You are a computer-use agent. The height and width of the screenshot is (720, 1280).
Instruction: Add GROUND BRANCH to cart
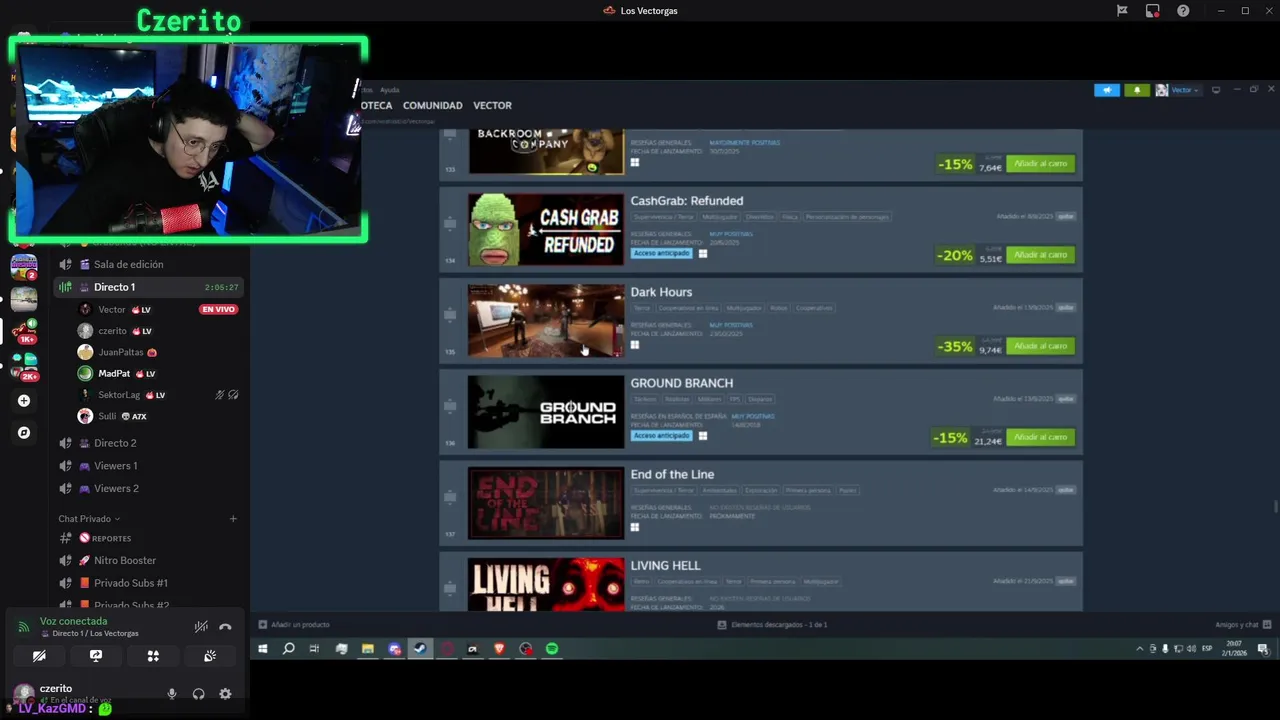(x=1040, y=437)
